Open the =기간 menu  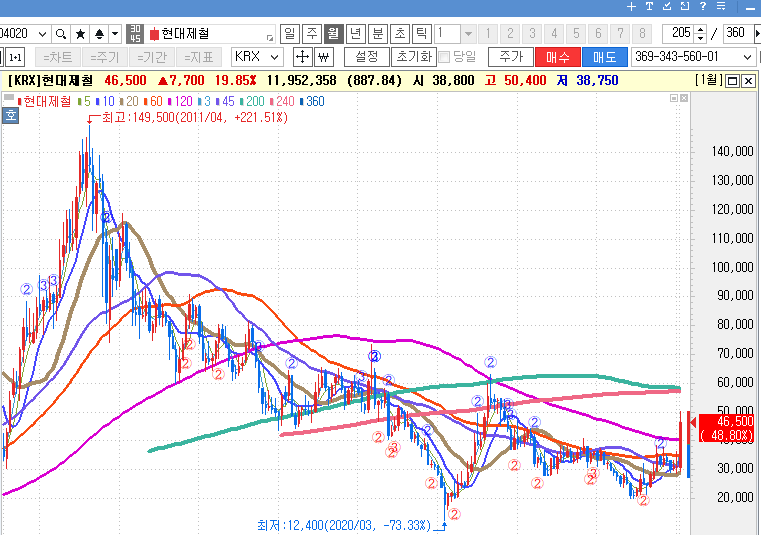tap(152, 57)
